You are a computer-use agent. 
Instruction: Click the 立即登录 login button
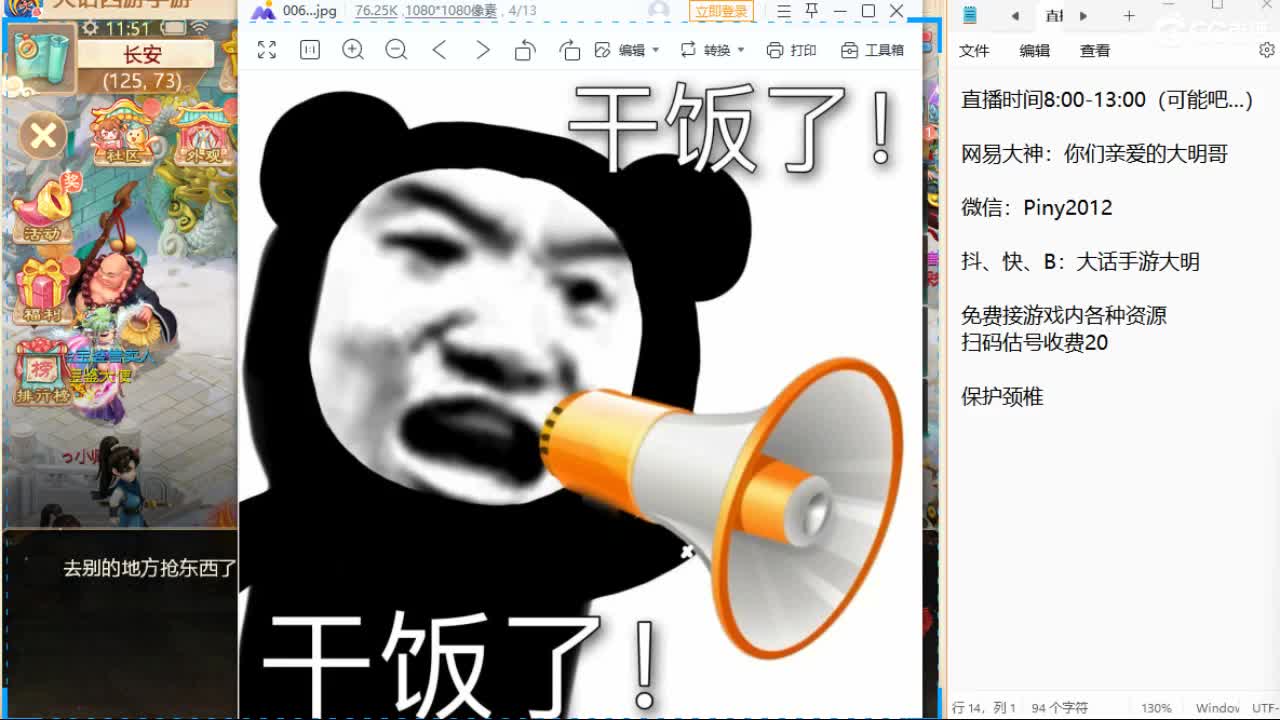(721, 11)
